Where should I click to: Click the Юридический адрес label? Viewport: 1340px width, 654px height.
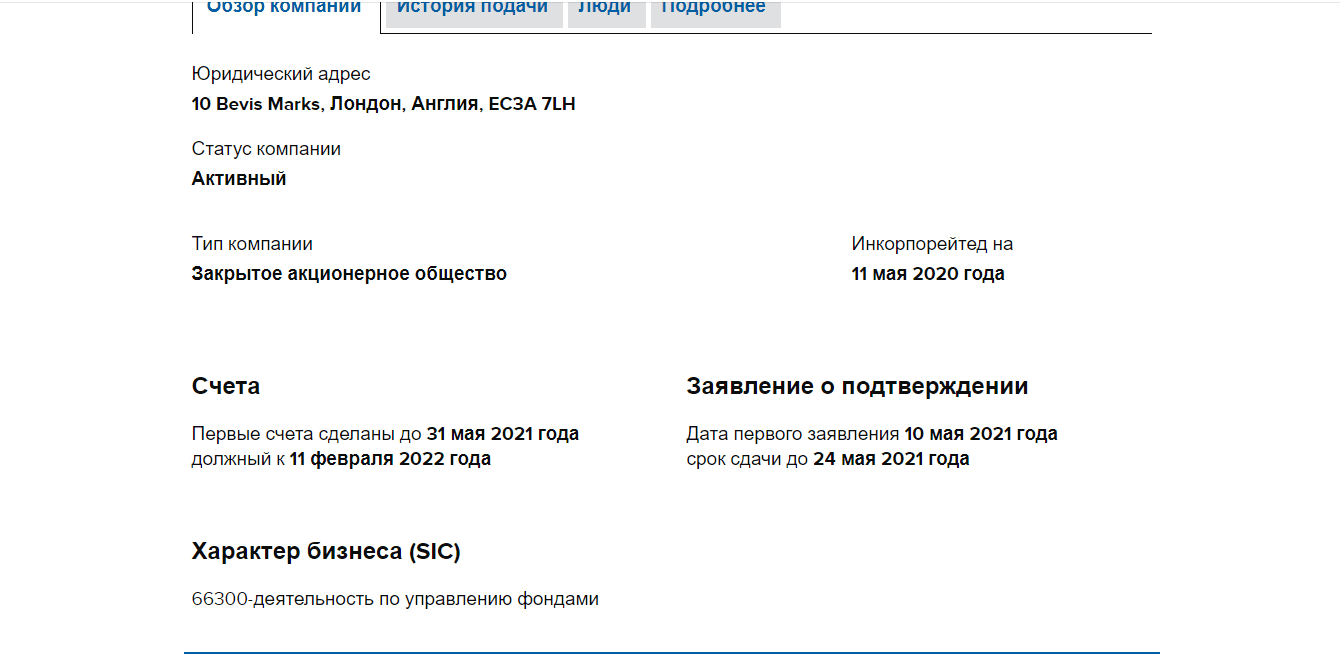(x=281, y=73)
